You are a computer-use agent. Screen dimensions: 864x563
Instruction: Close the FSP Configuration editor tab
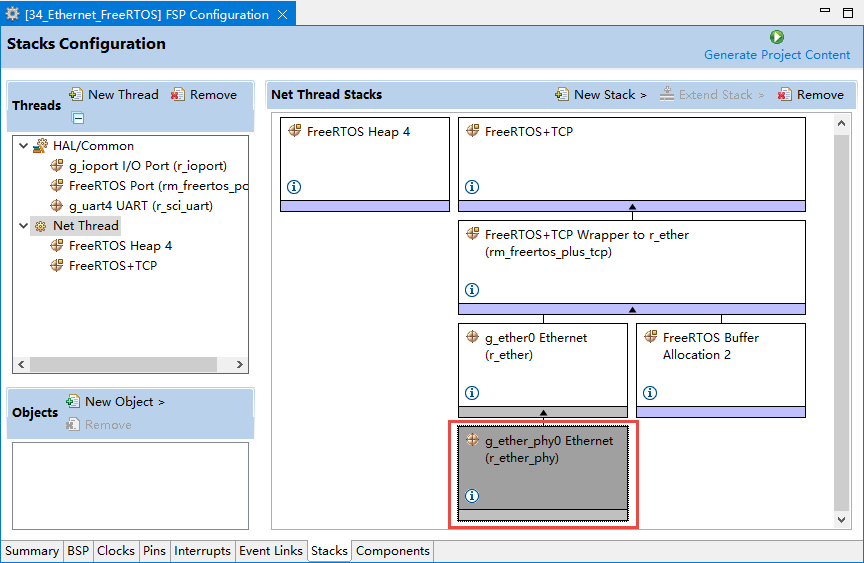(282, 15)
